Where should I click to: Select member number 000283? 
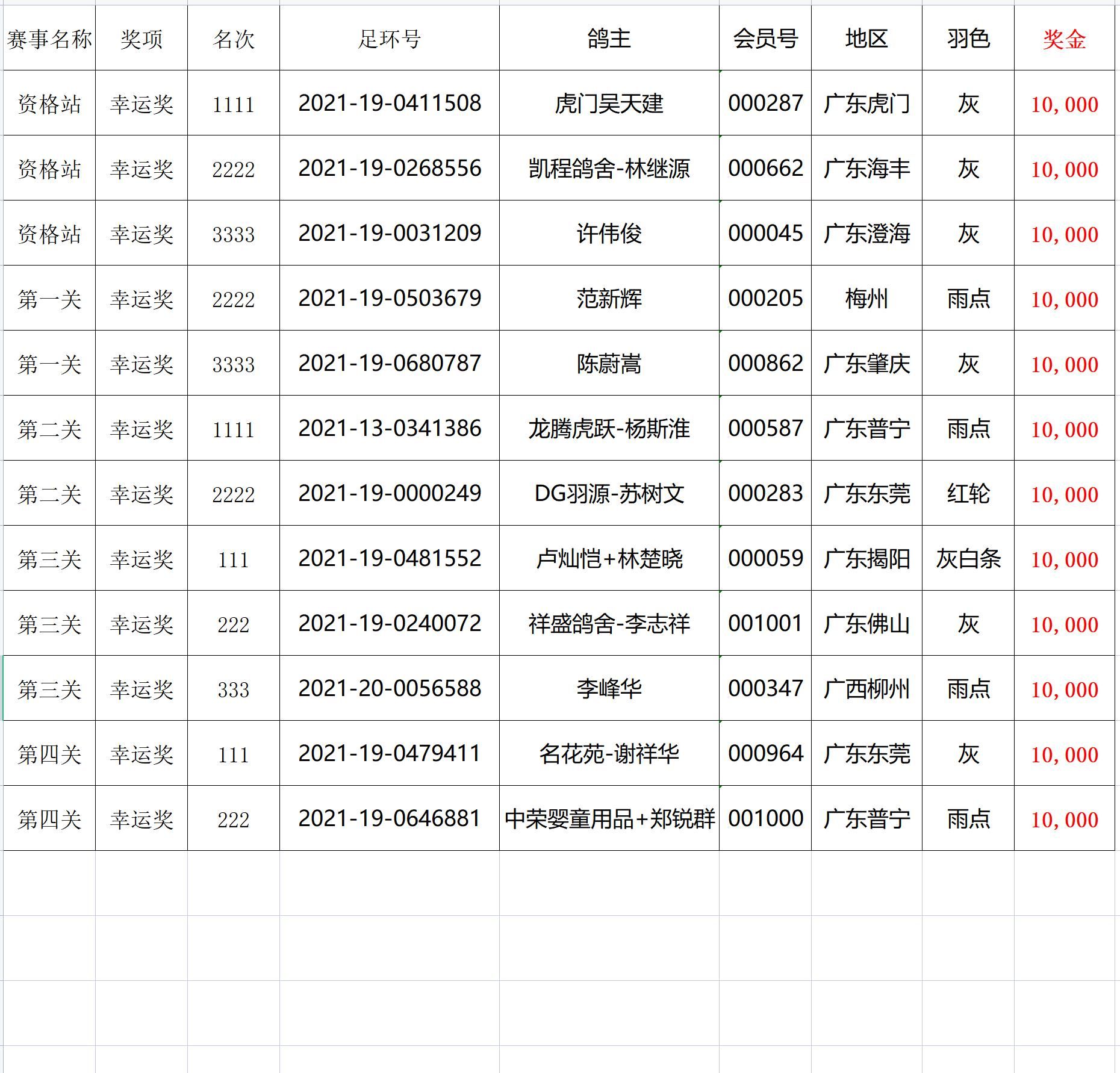(x=765, y=493)
